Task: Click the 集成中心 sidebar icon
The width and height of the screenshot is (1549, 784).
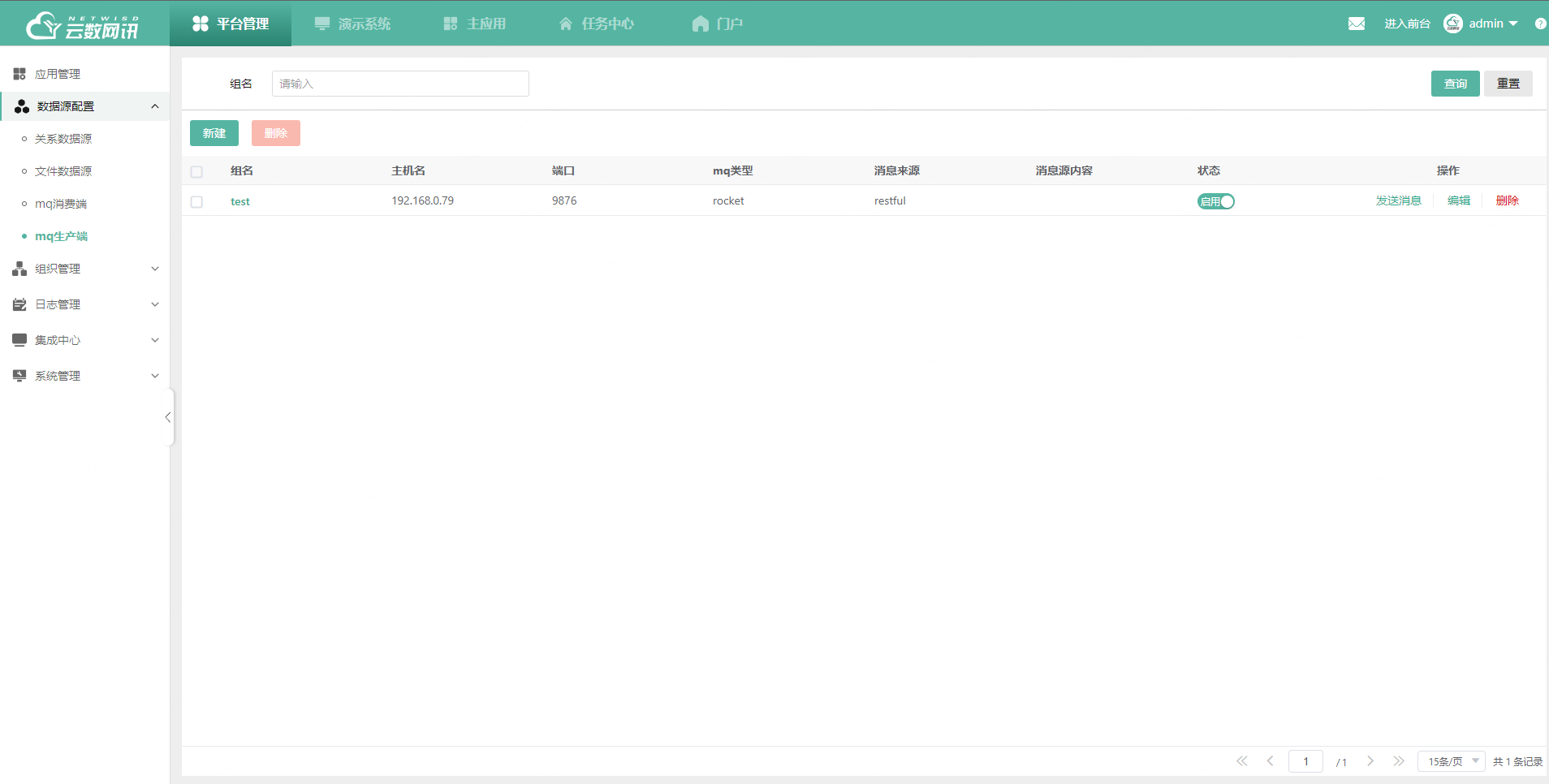Action: point(19,340)
